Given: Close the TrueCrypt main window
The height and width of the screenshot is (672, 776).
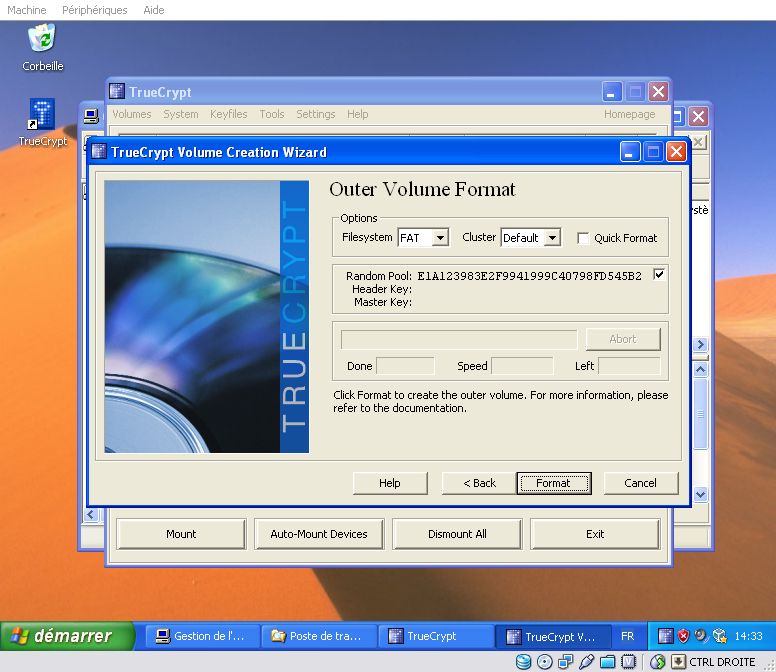Looking at the screenshot, I should tap(658, 92).
